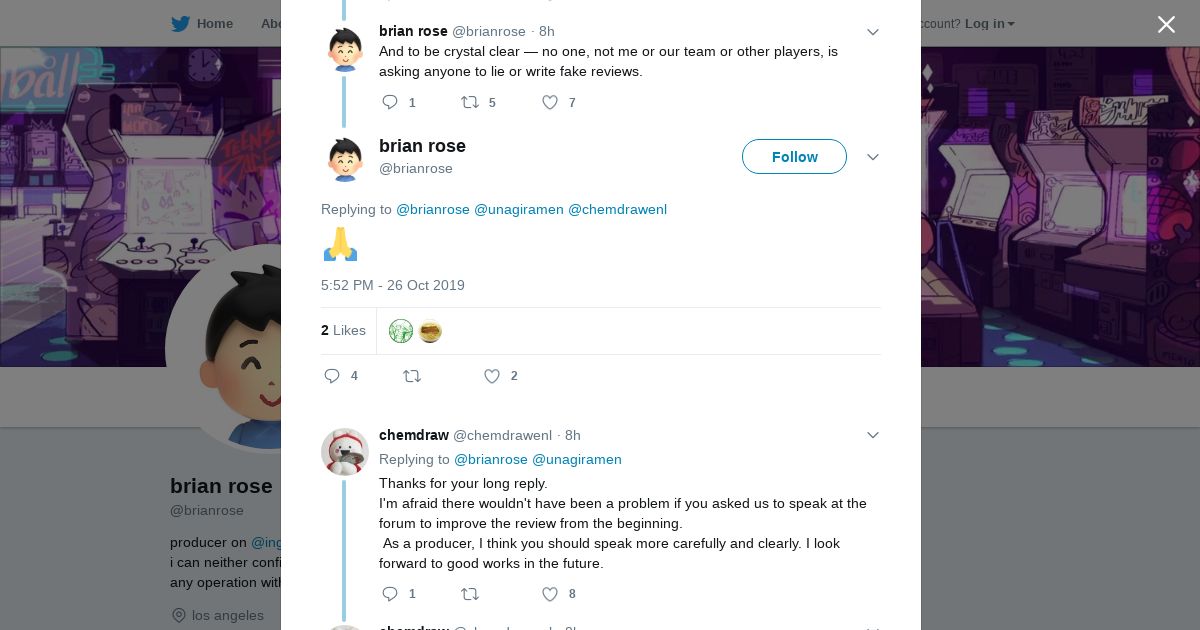Open the @unagiramen mention link
Viewport: 1200px width, 630px height.
point(518,209)
